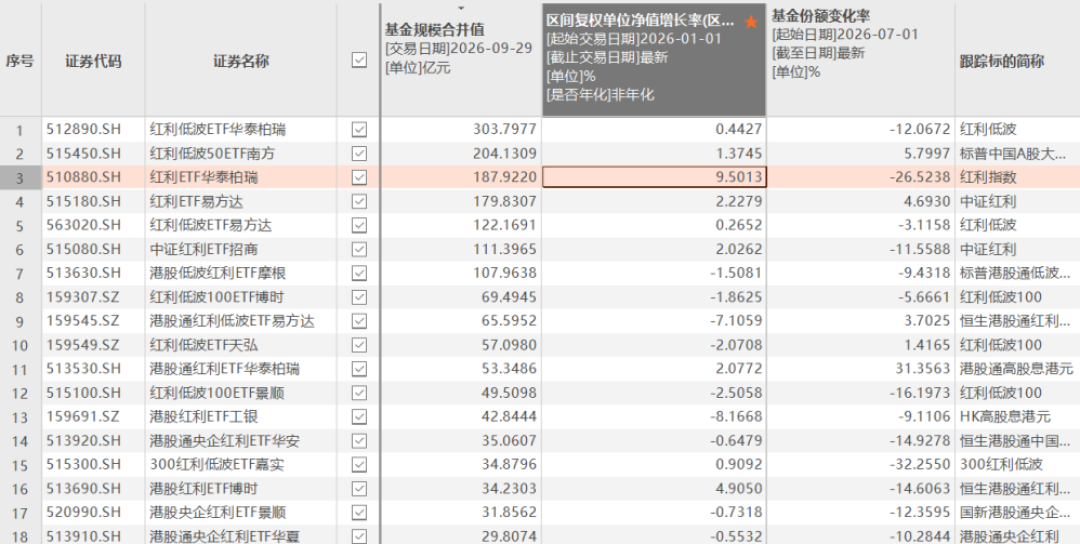The width and height of the screenshot is (1080, 544).
Task: Toggle the select-all checkbox in header
Action: (x=359, y=61)
